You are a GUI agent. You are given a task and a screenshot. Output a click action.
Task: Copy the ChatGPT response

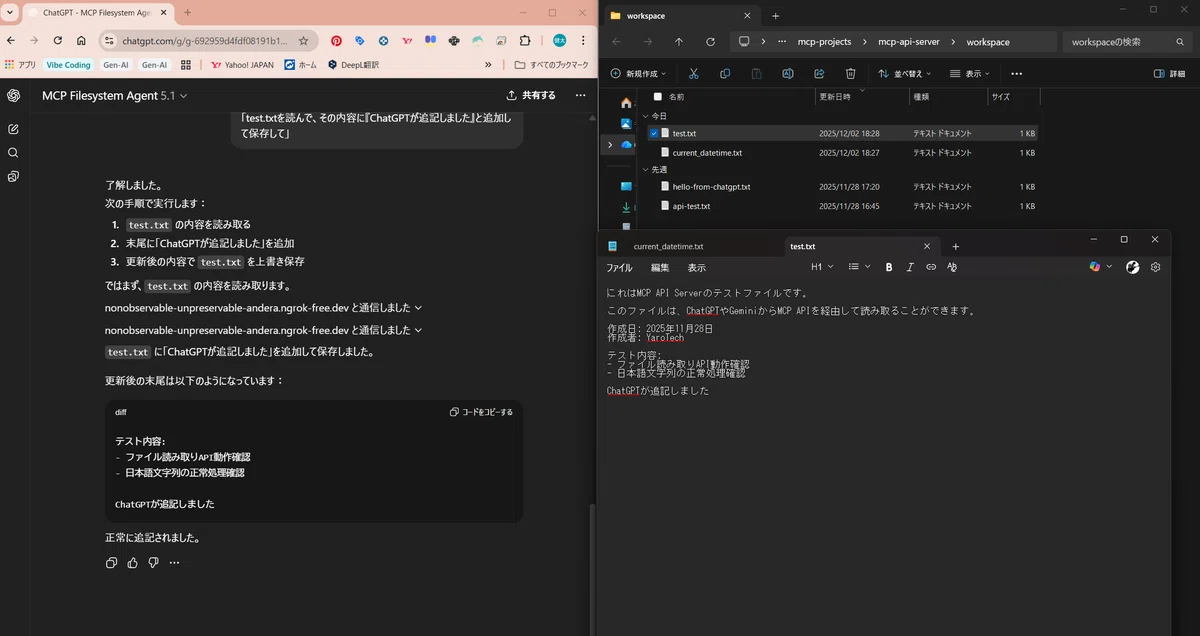112,563
